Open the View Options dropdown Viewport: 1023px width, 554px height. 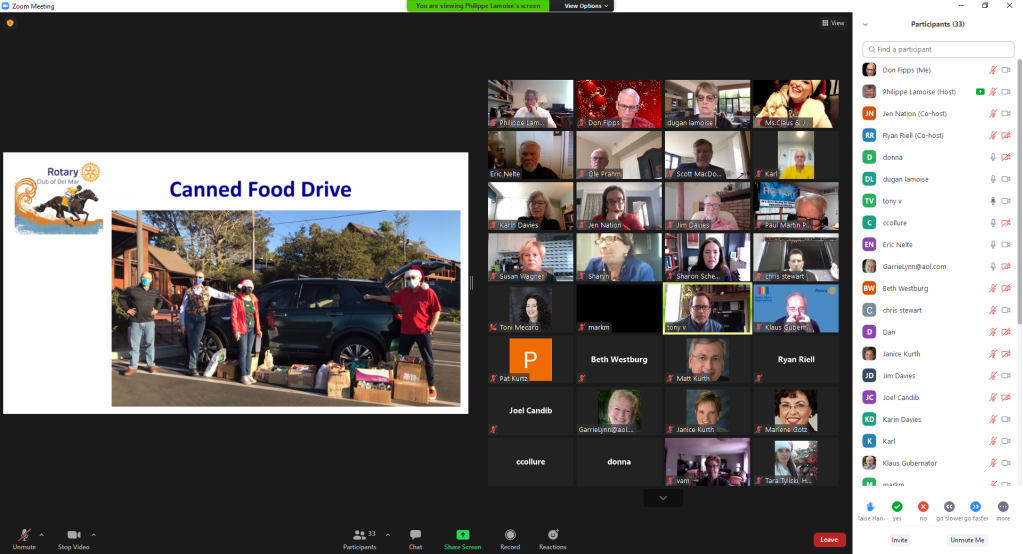coord(585,6)
